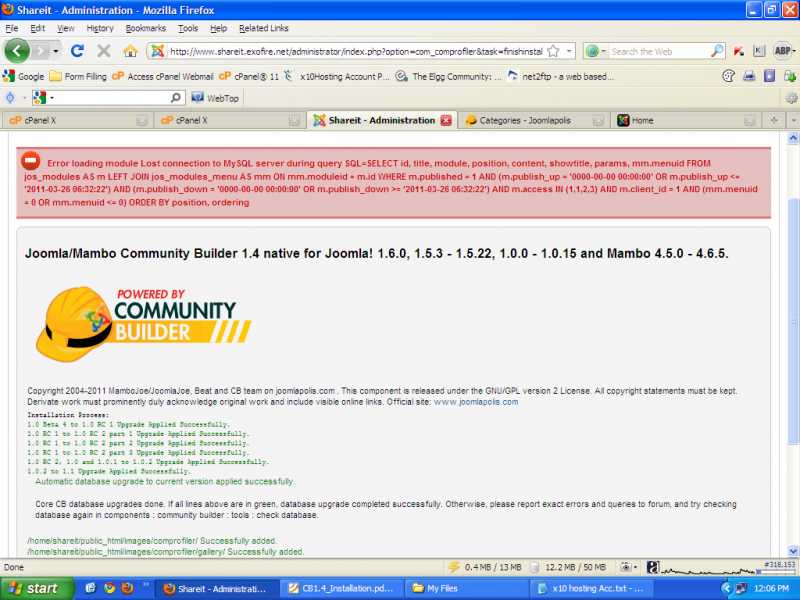
Task: Close the Shareit - Administration tab
Action: click(x=446, y=120)
